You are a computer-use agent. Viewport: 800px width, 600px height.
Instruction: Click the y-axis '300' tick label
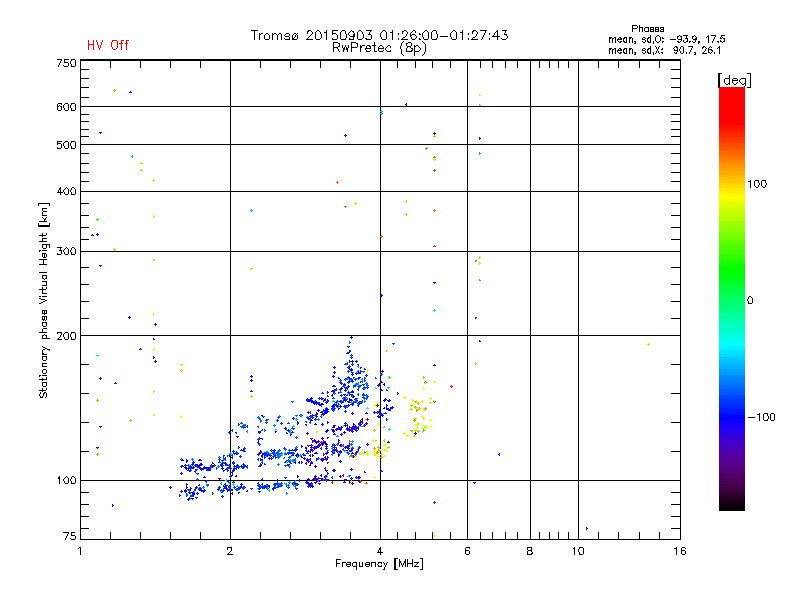pyautogui.click(x=66, y=252)
